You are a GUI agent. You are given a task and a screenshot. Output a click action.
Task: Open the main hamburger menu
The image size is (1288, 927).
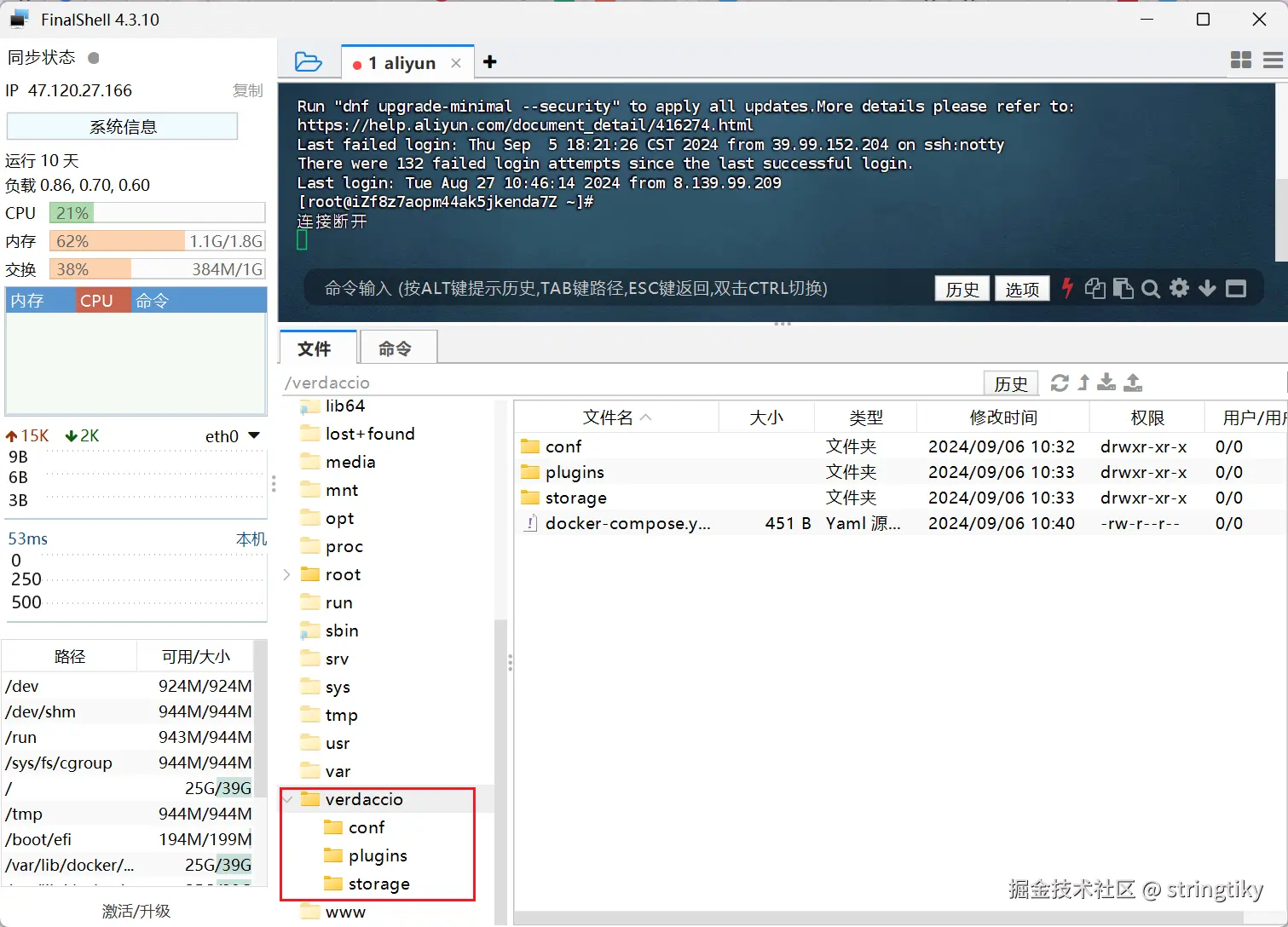1273,60
